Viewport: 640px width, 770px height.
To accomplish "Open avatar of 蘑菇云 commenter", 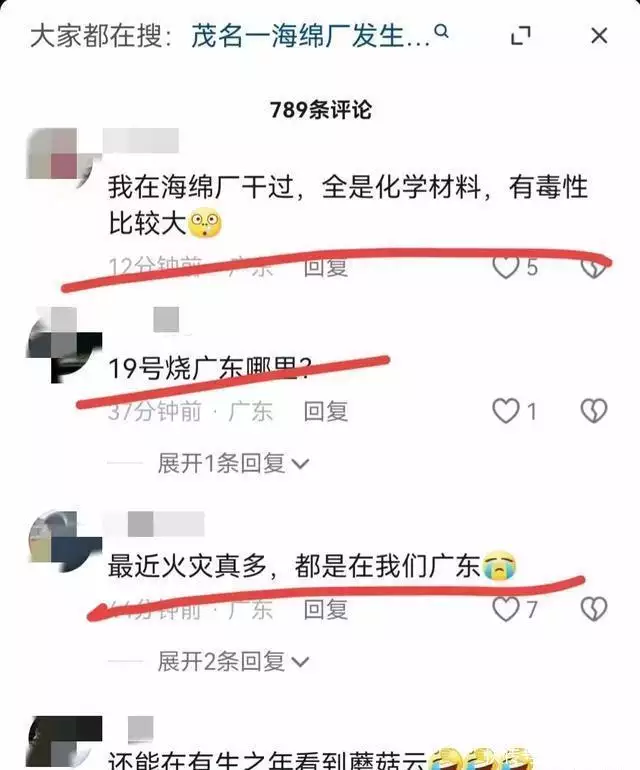I will [65, 742].
